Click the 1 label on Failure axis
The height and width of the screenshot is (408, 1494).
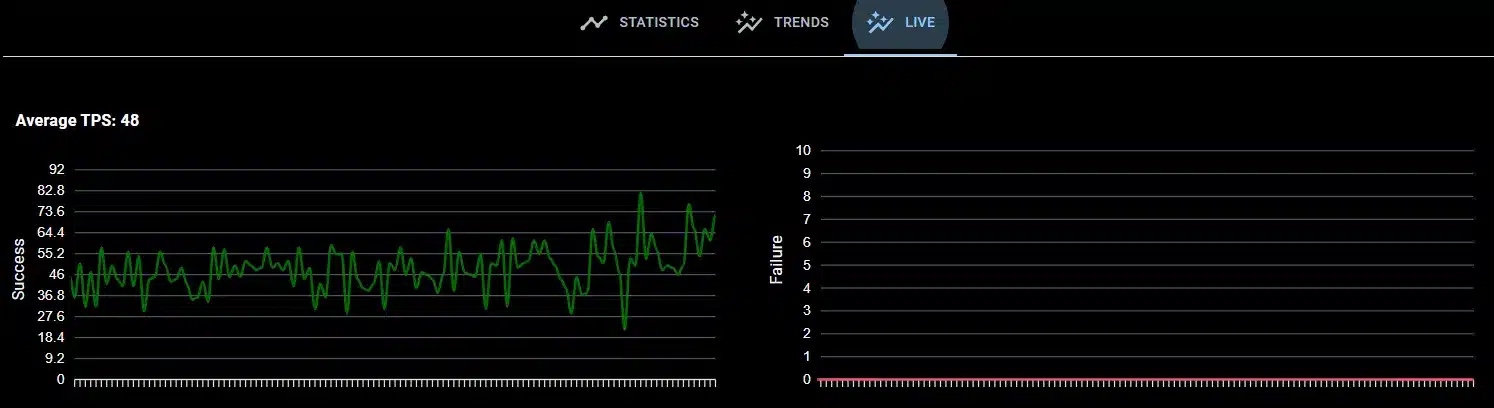coord(806,357)
